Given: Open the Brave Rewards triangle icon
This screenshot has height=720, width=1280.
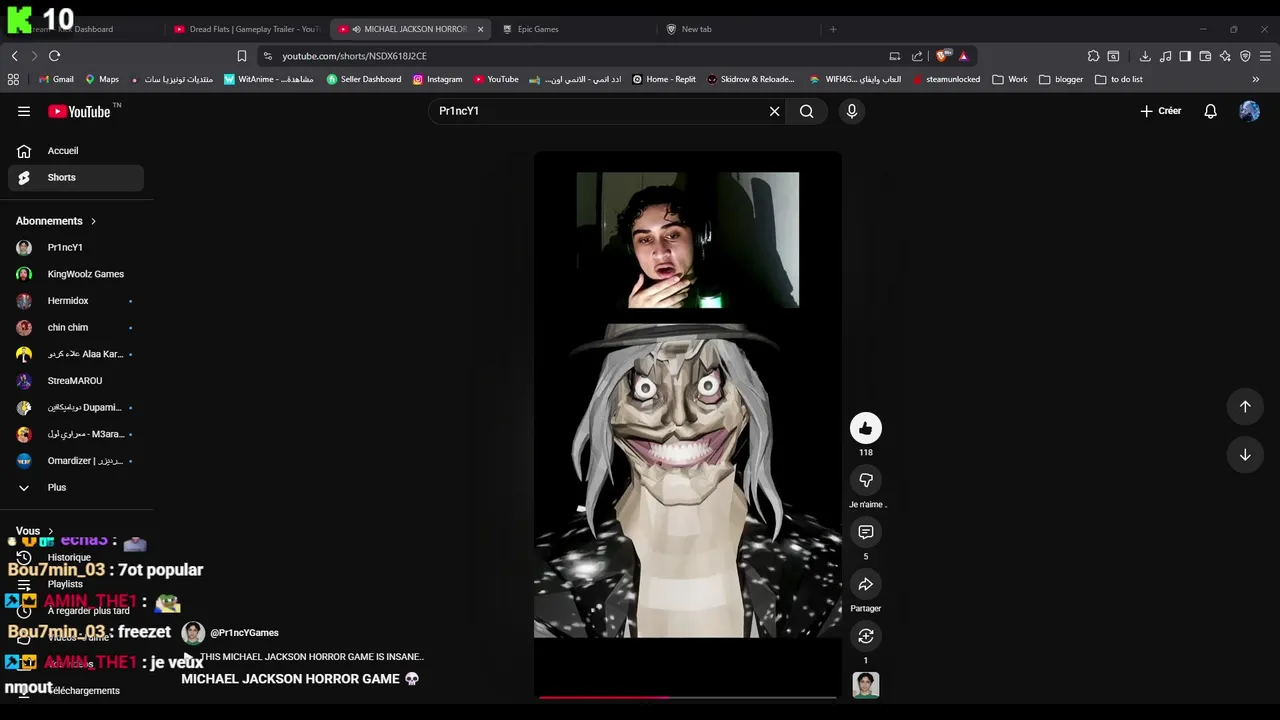Looking at the screenshot, I should tap(963, 56).
